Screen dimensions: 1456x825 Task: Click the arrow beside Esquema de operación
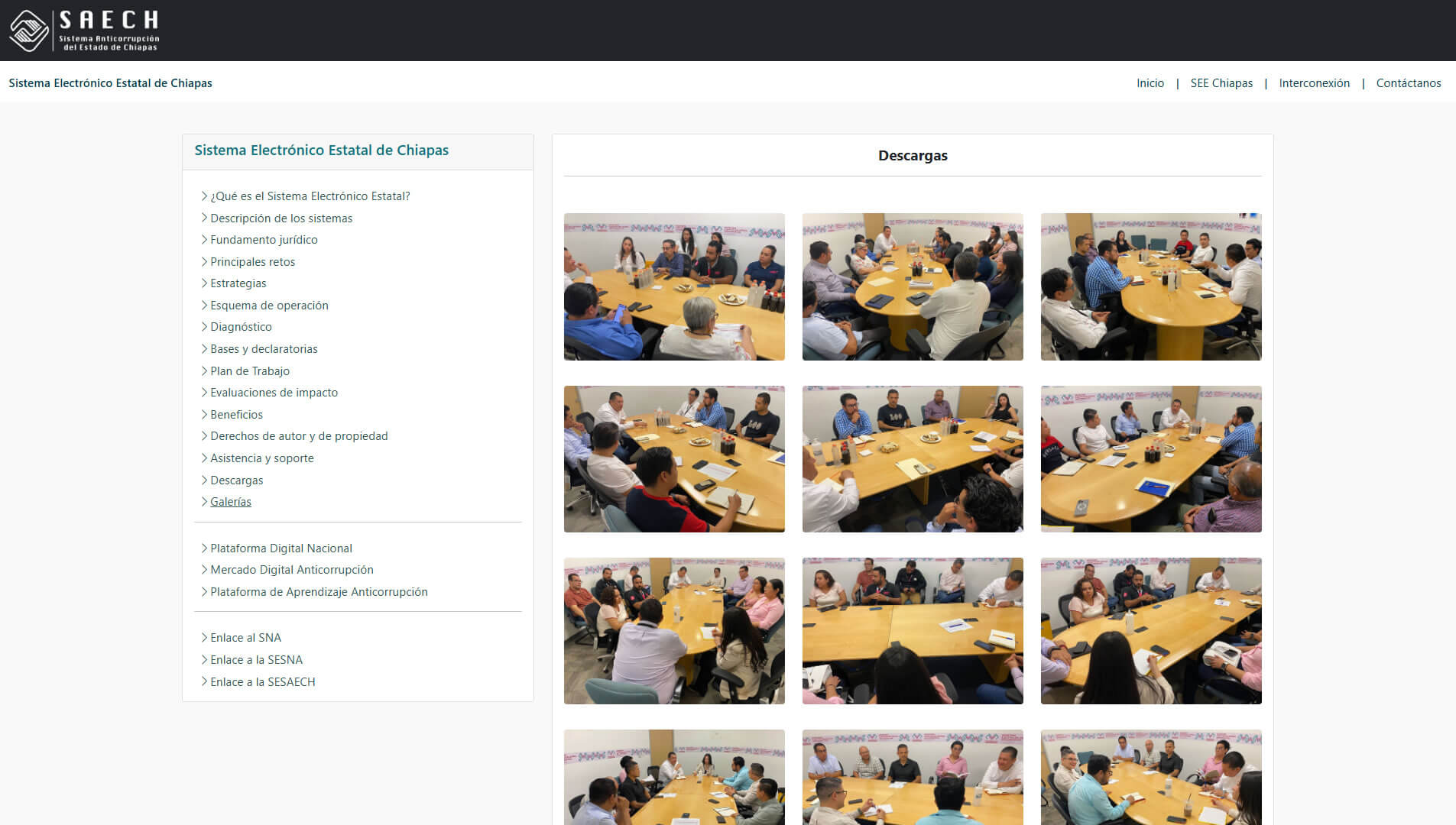pyautogui.click(x=204, y=306)
